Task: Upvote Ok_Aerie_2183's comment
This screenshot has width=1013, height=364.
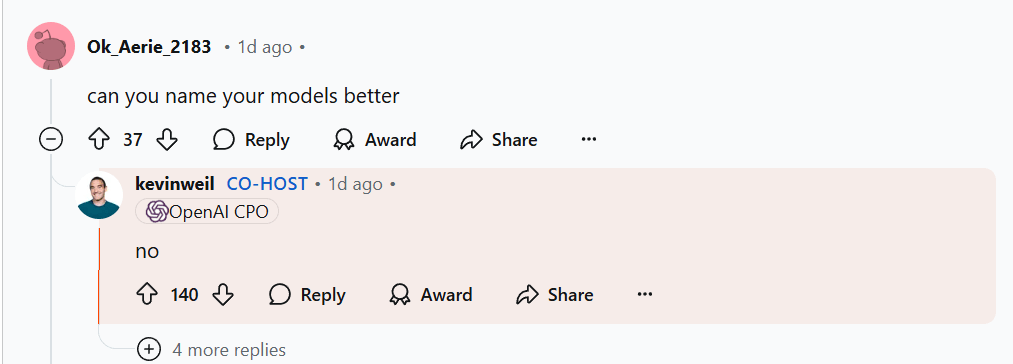Action: [x=99, y=140]
